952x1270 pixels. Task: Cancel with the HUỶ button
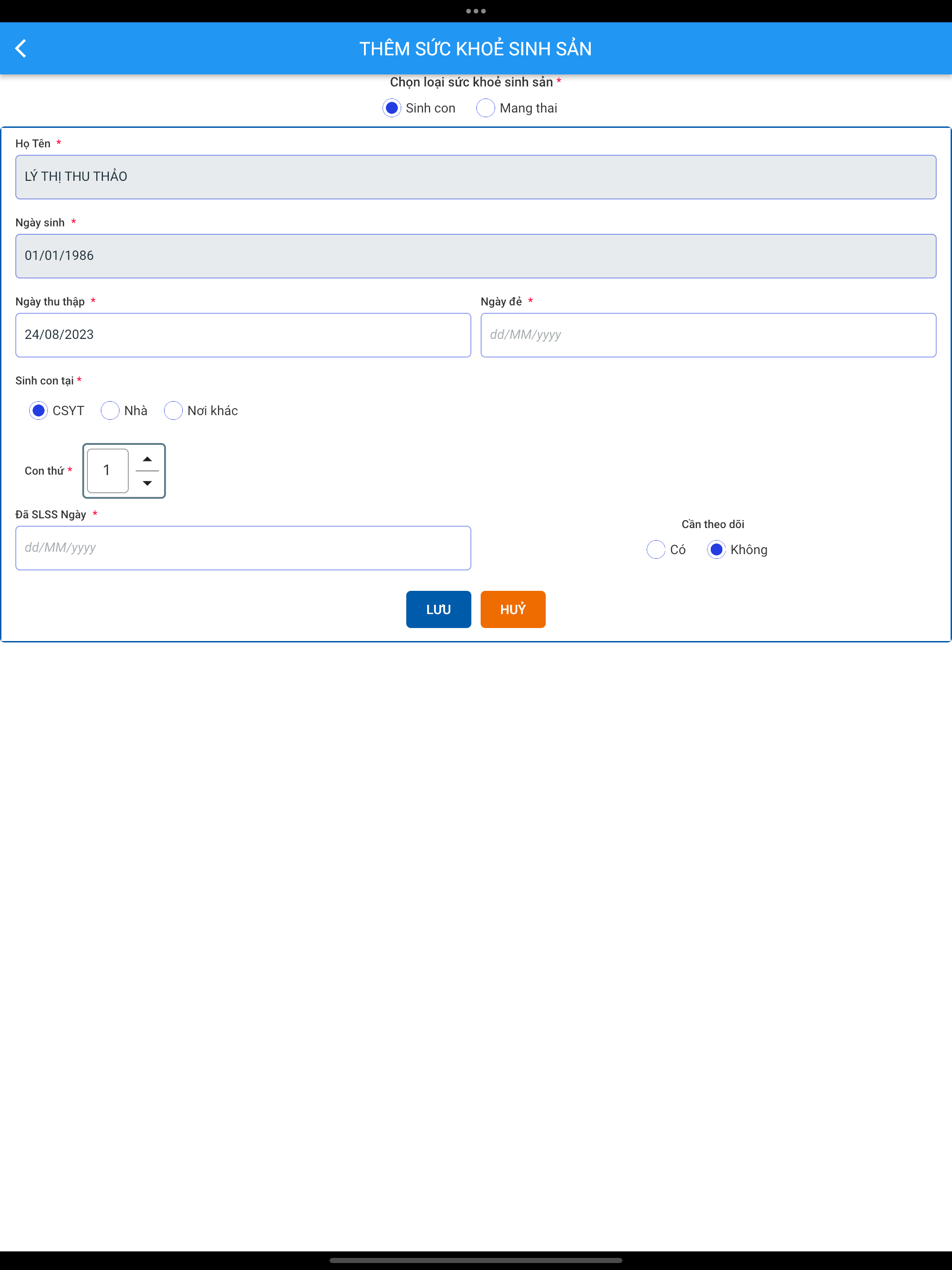pos(513,609)
